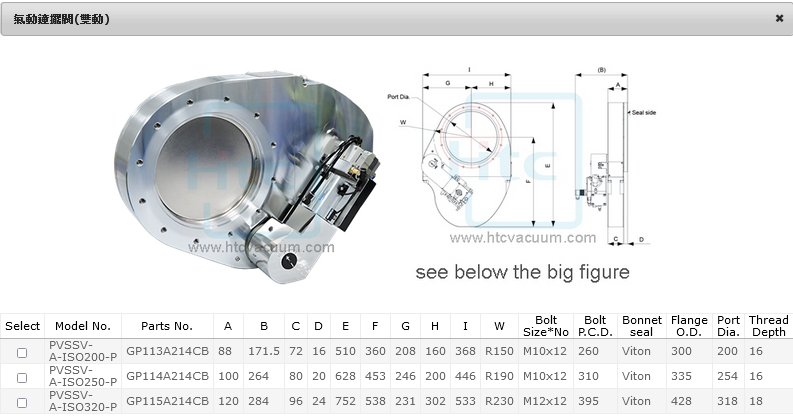Click the Port Dia. column header
The width and height of the screenshot is (793, 420).
coord(729,326)
